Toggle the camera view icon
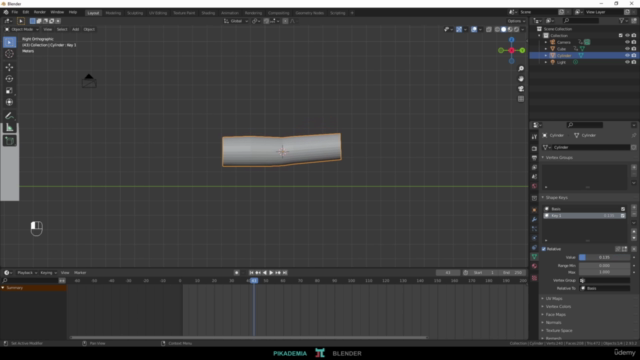The width and height of the screenshot is (640, 360). (521, 89)
